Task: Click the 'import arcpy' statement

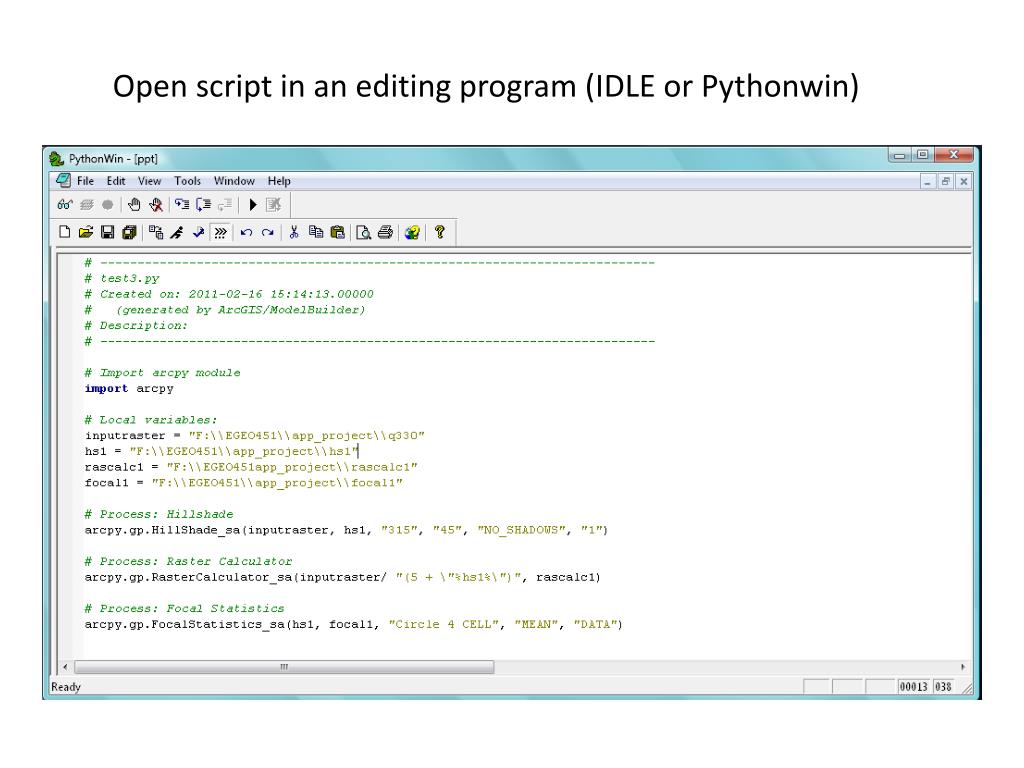Action: tap(129, 388)
